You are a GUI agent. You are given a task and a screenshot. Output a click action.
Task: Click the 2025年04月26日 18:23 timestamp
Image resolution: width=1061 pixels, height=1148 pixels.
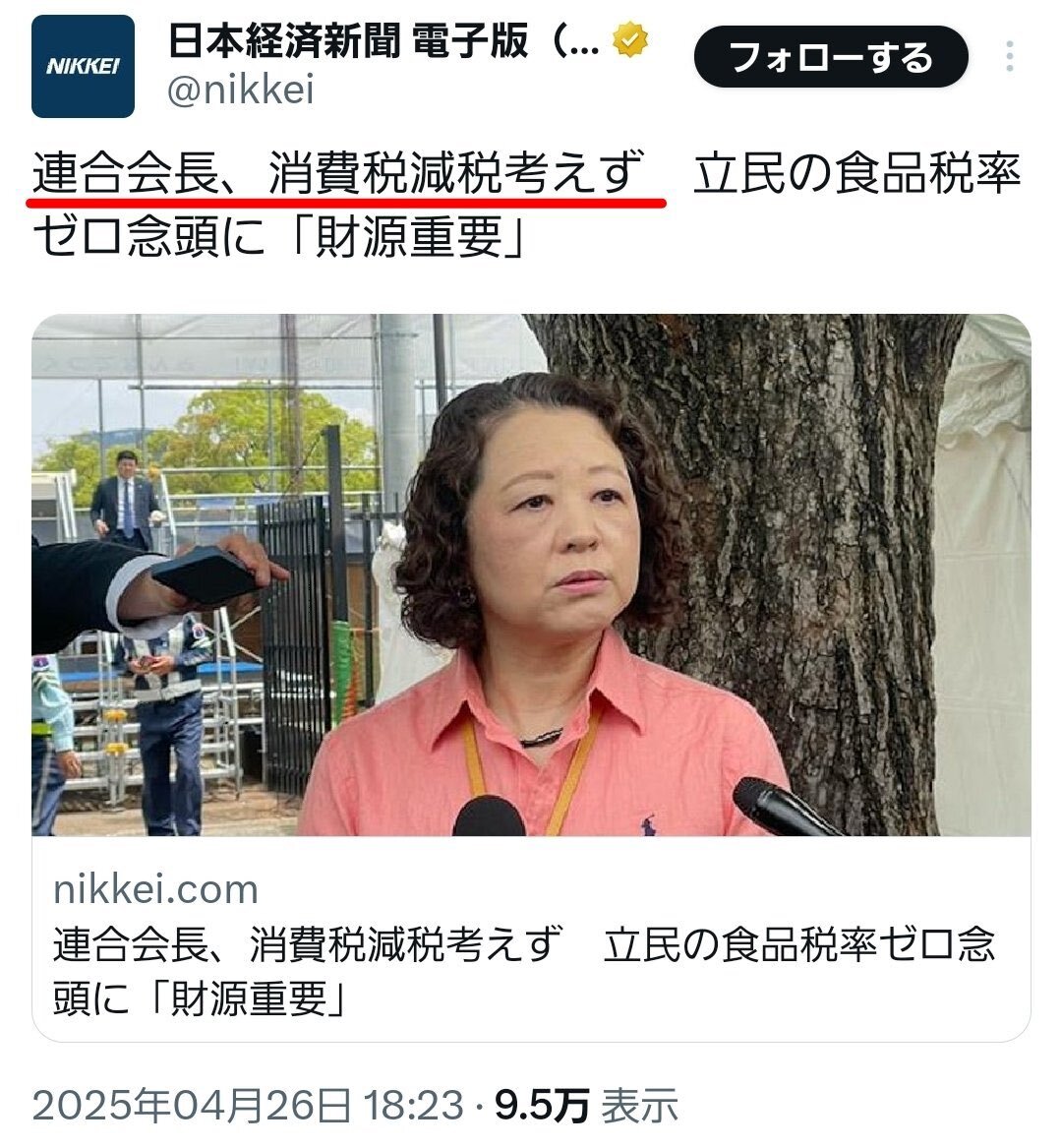tap(248, 1104)
